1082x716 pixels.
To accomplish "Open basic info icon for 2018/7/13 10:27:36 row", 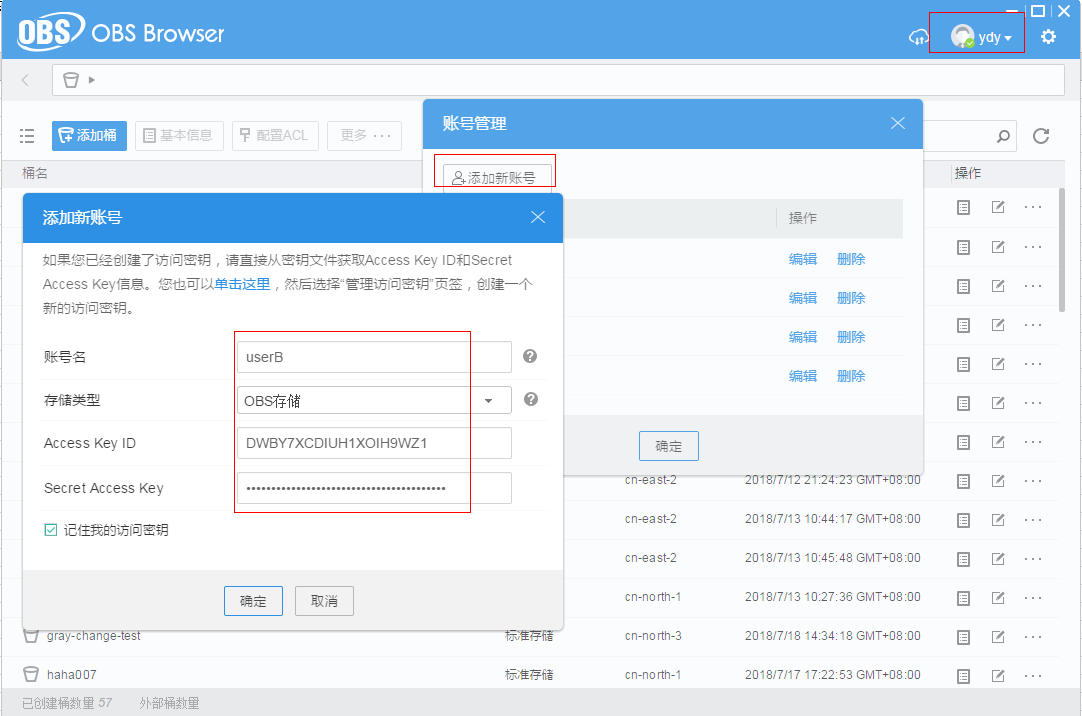I will [963, 598].
